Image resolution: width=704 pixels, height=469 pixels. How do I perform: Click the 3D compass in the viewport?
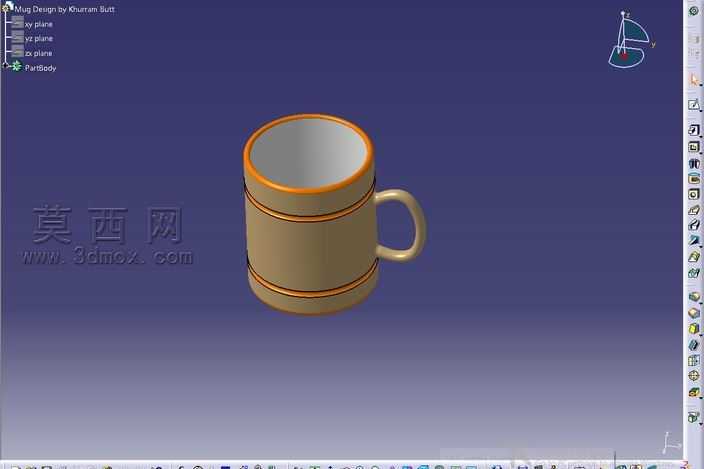point(630,40)
